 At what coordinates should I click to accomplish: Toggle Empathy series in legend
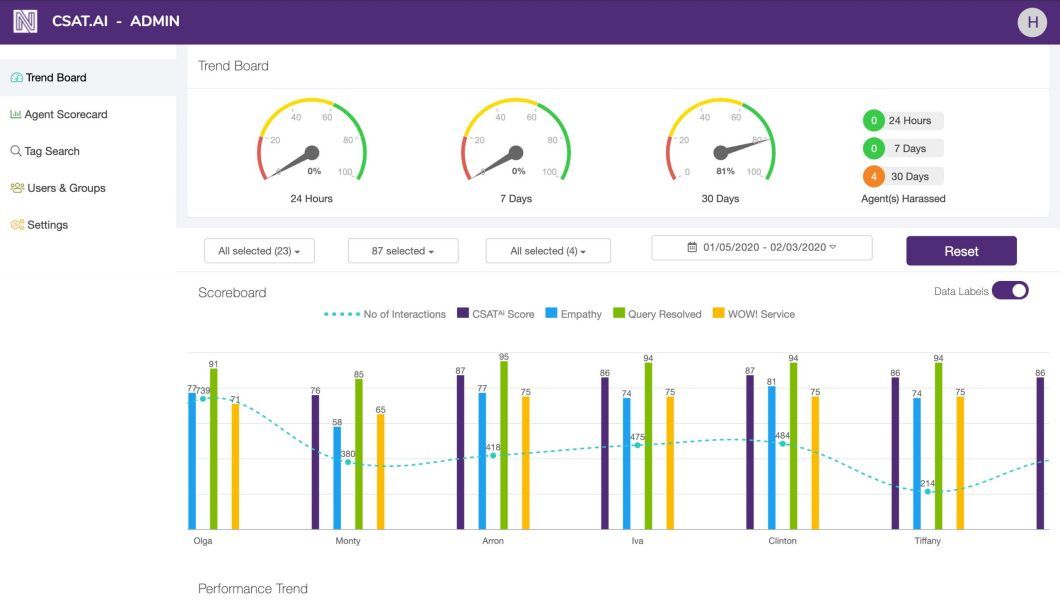point(573,314)
